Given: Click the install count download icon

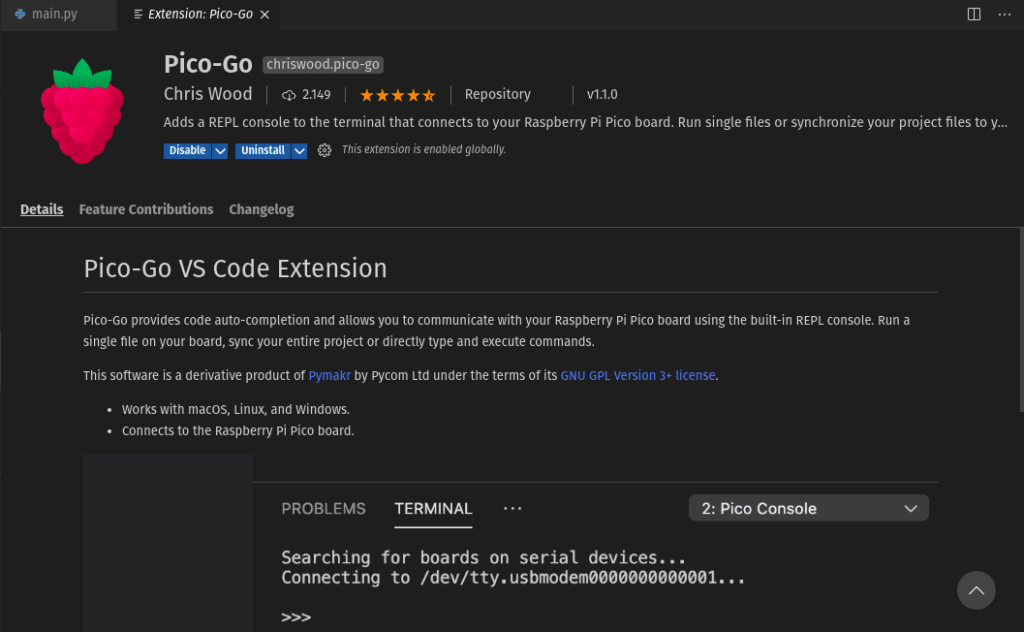Looking at the screenshot, I should (x=289, y=95).
